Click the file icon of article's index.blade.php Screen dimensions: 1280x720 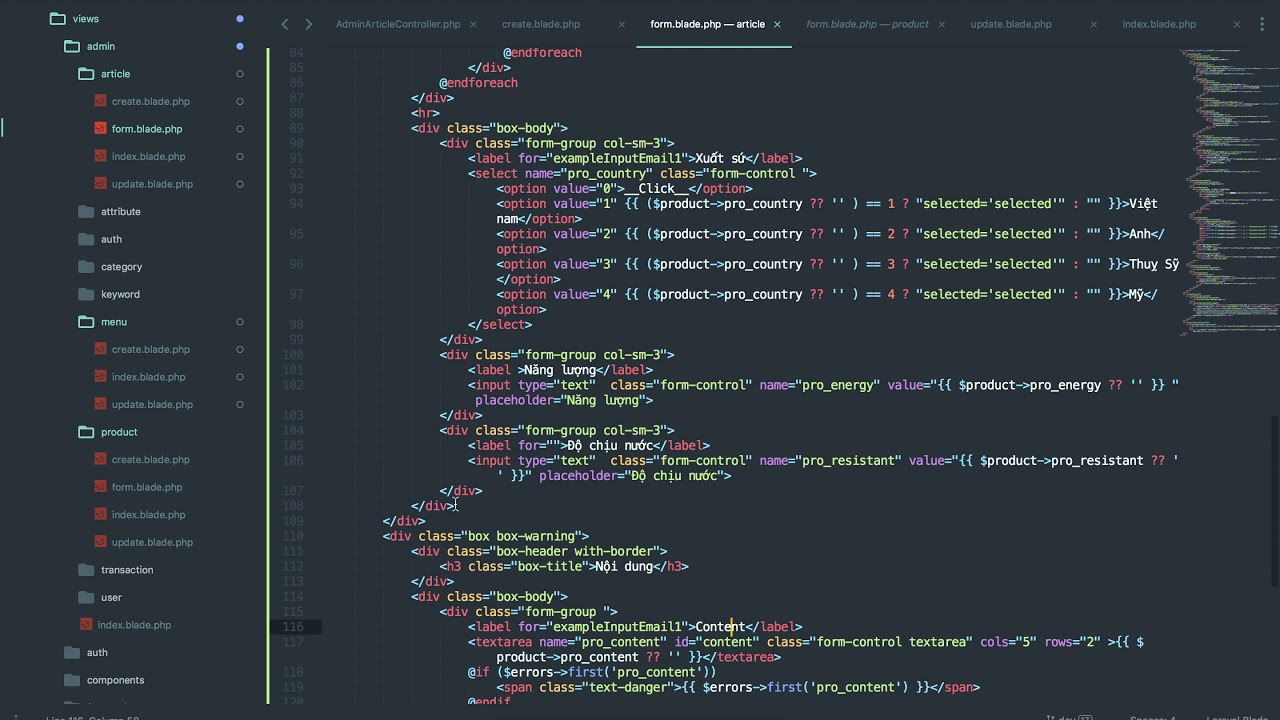(x=100, y=156)
